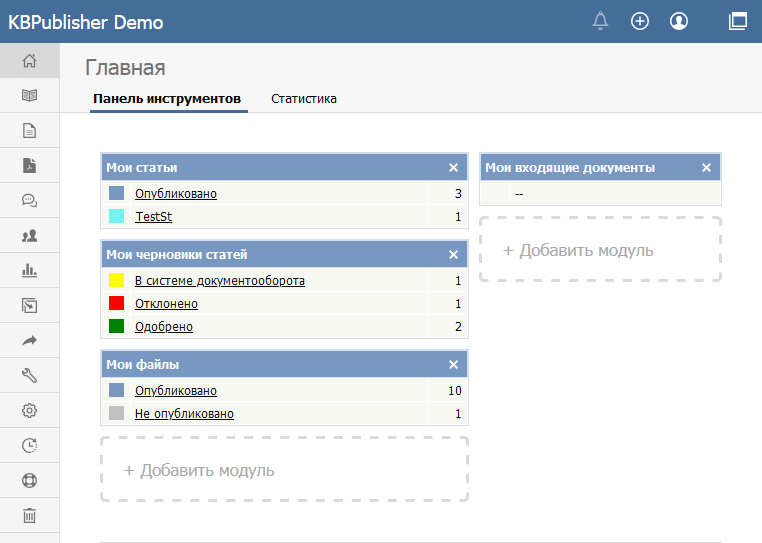The image size is (762, 543).
Task: Click the plus circle add icon
Action: pyautogui.click(x=640, y=21)
